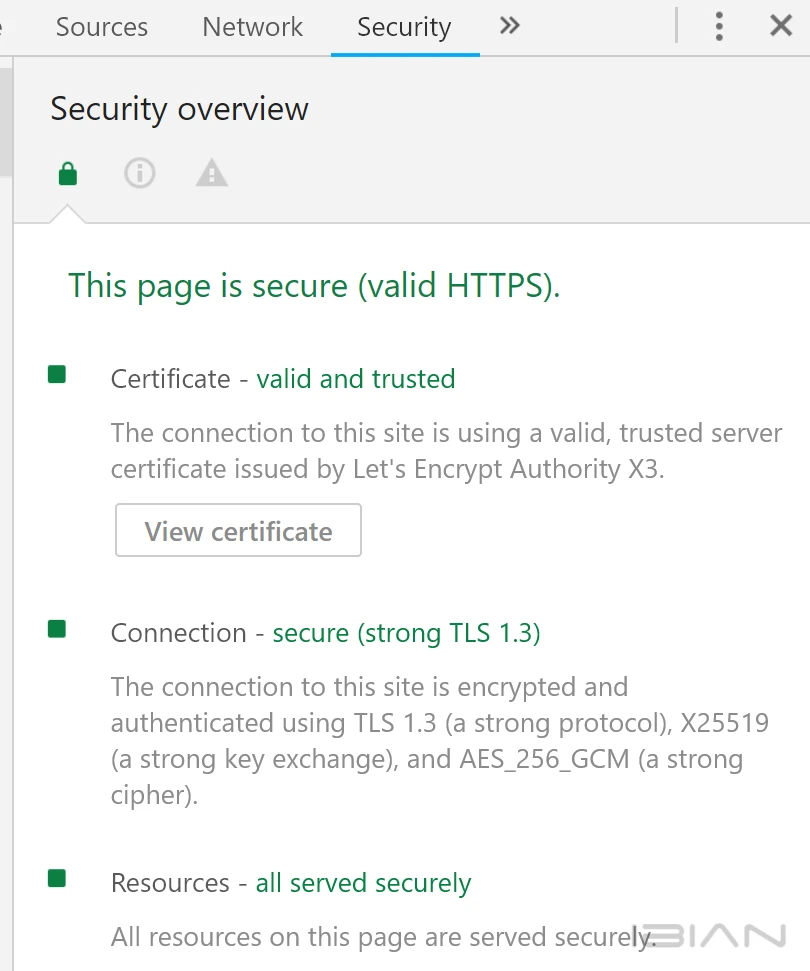Click the partially visible tab left of Sources
This screenshot has width=810, height=971.
coord(2,27)
